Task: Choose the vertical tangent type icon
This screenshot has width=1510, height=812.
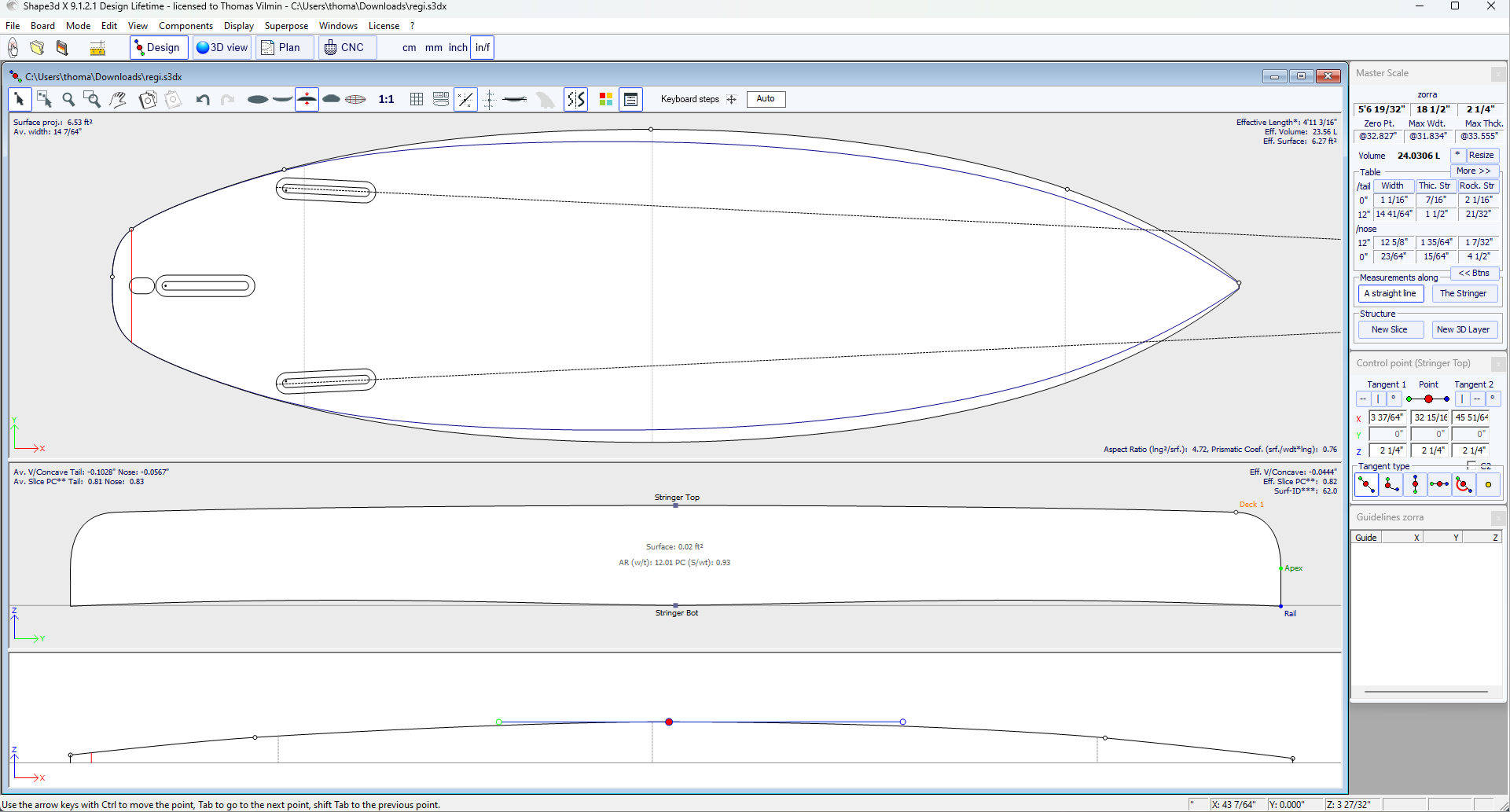Action: (x=1415, y=485)
